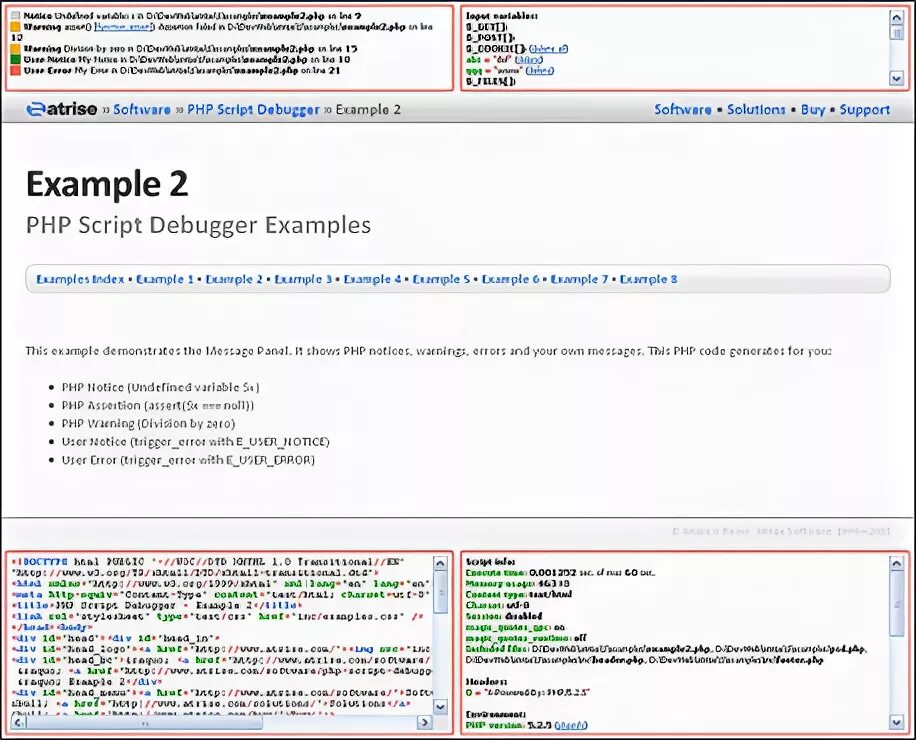Click "PHP Notice (Undefined variable $x)" bullet

(161, 387)
